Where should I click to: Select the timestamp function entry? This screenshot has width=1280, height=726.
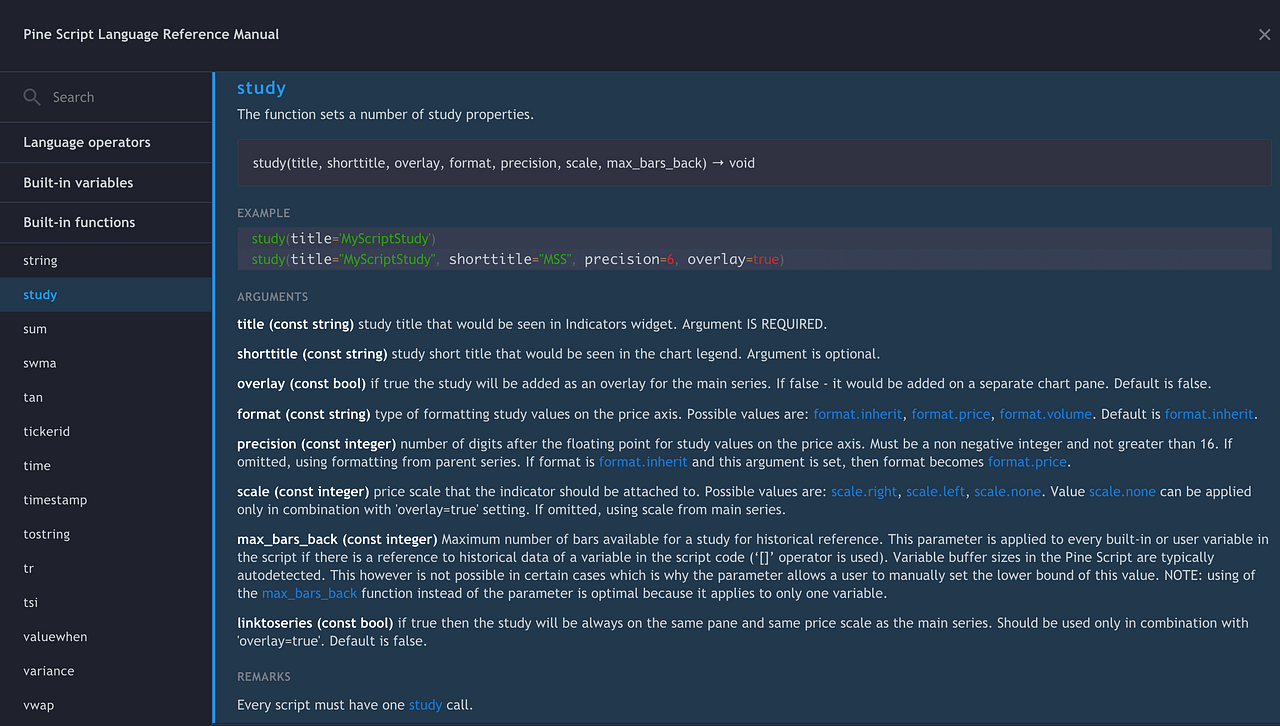(106, 500)
